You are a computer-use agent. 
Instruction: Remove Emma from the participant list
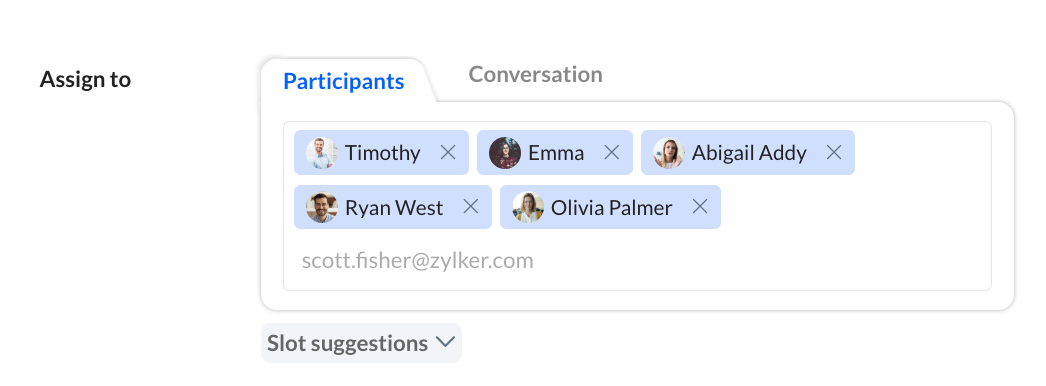tap(612, 153)
